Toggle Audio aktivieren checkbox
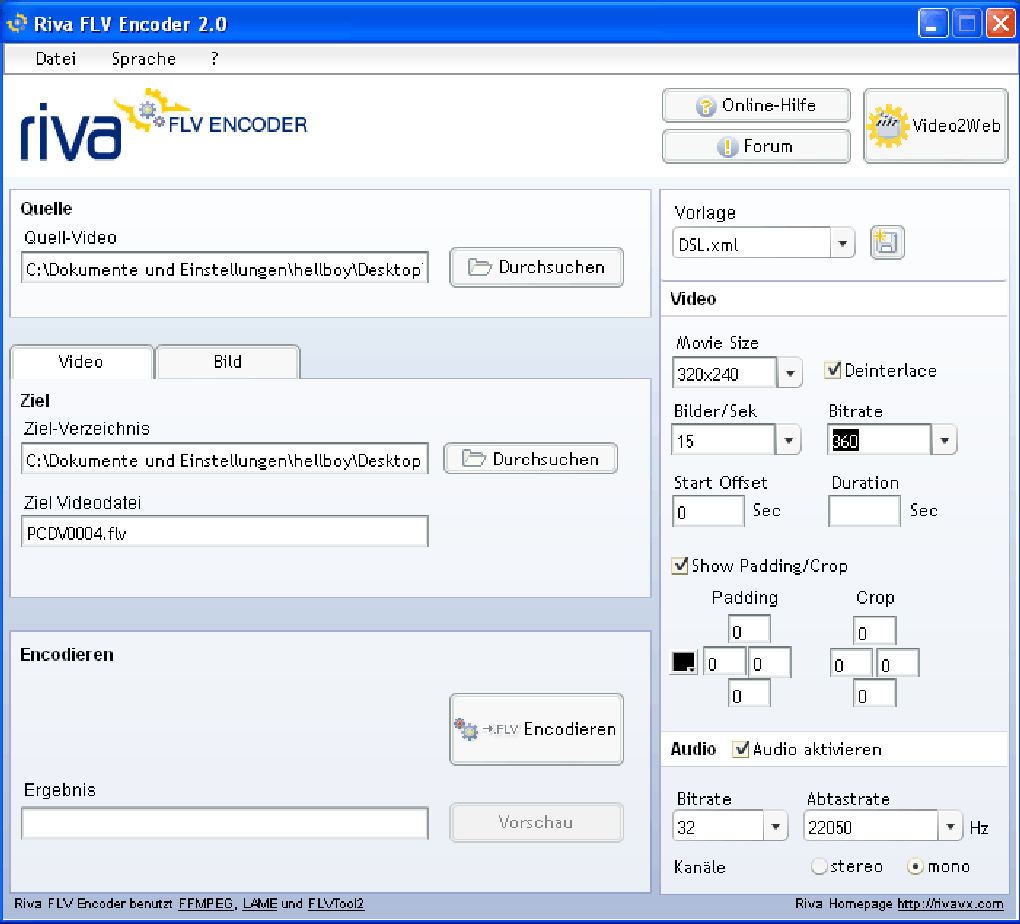This screenshot has width=1020, height=924. (x=741, y=749)
